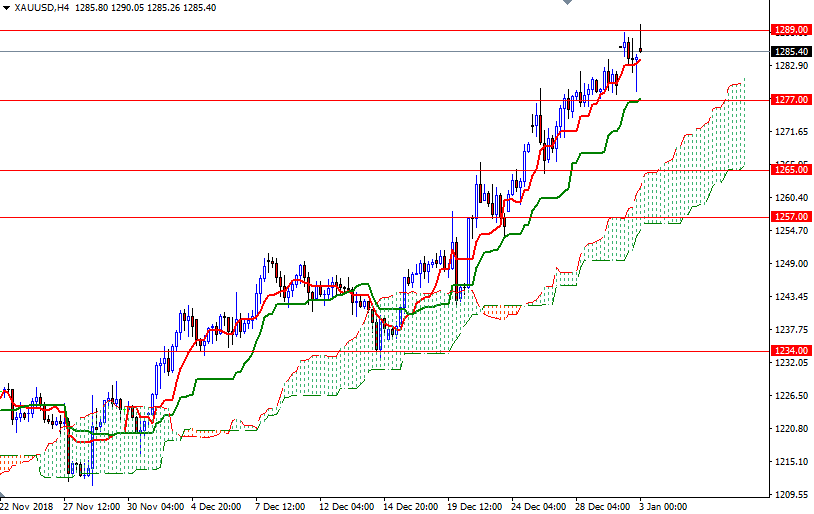Image resolution: width=814 pixels, height=514 pixels.
Task: Select the 1257.00 red price level tag
Action: tap(791, 217)
